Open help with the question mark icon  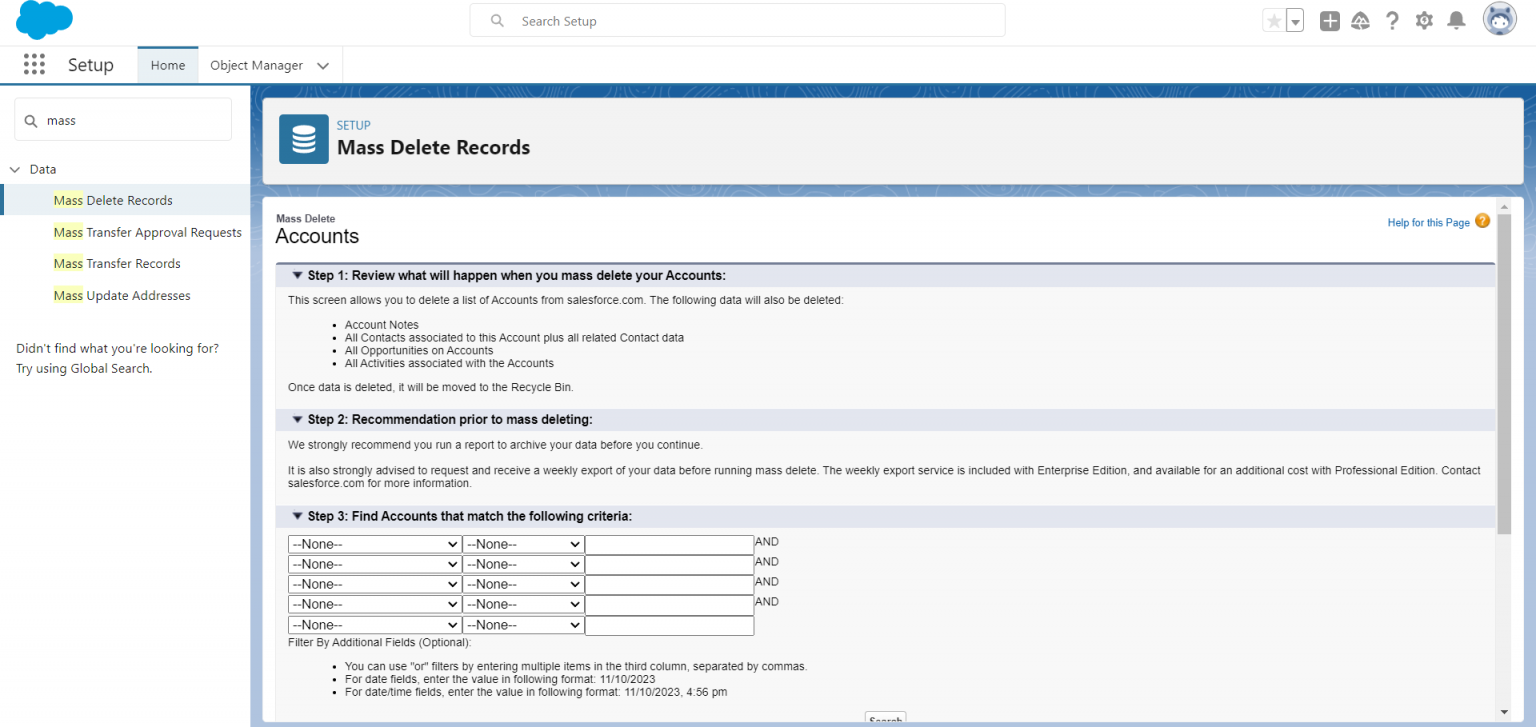[1392, 20]
